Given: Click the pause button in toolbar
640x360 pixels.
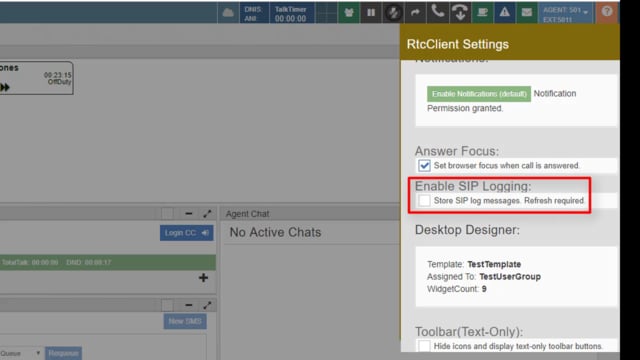Looking at the screenshot, I should pos(371,13).
